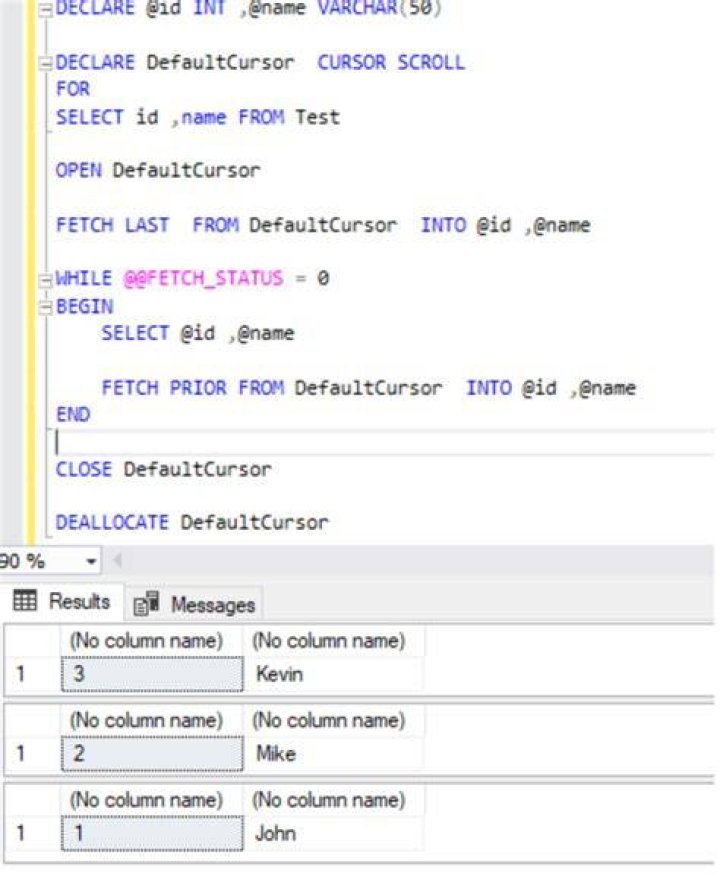The height and width of the screenshot is (873, 720).
Task: Click the SELECT @id ,@name line in loop
Action: pyautogui.click(x=198, y=333)
